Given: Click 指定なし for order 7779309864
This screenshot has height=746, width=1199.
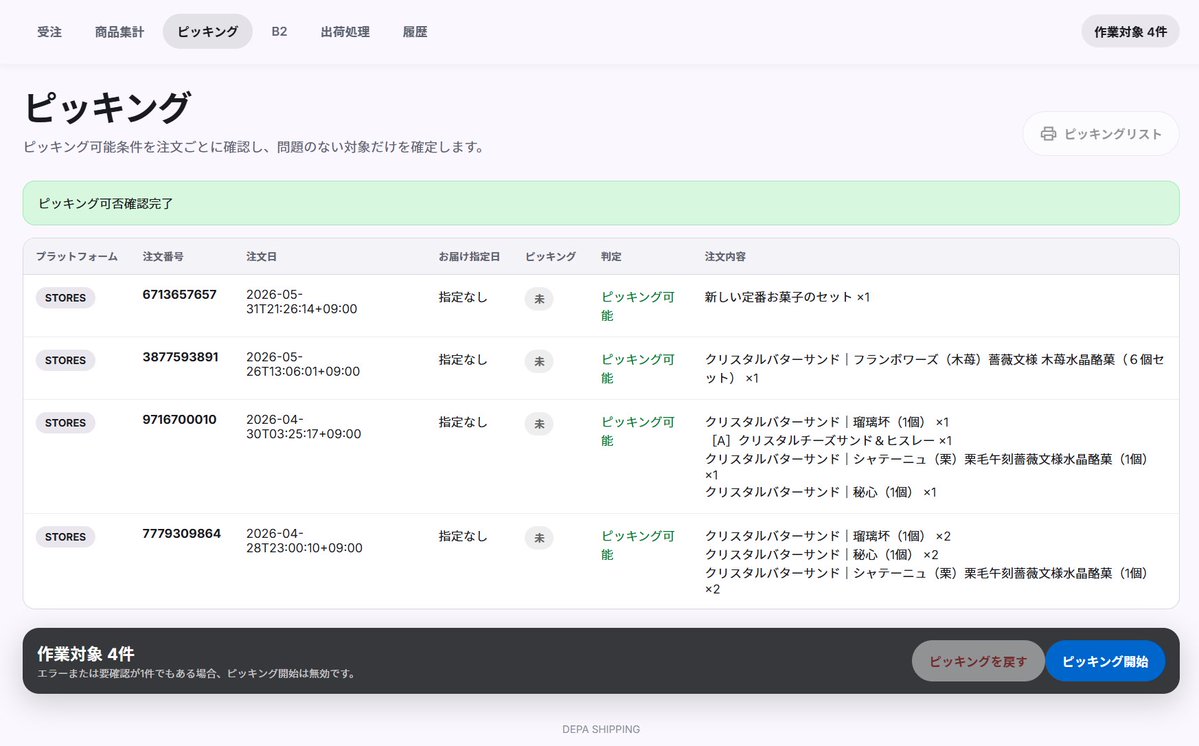Looking at the screenshot, I should [x=463, y=537].
